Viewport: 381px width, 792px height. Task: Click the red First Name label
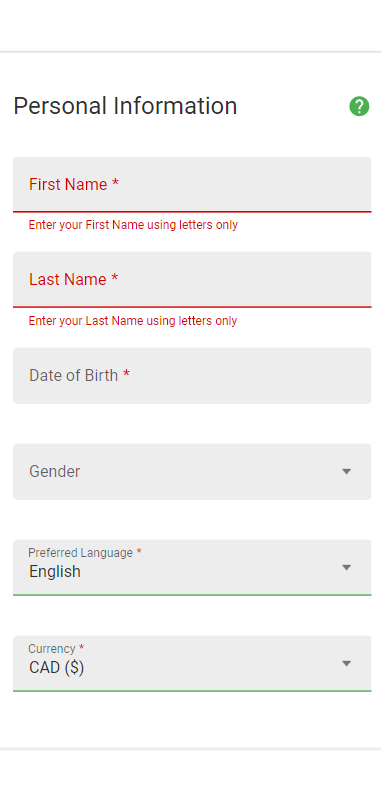[74, 184]
